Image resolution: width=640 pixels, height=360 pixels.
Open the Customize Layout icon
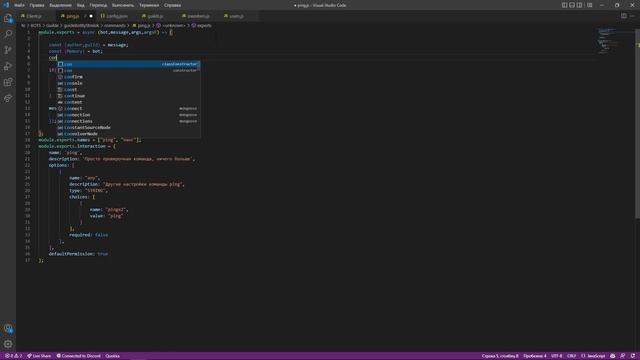590,5
